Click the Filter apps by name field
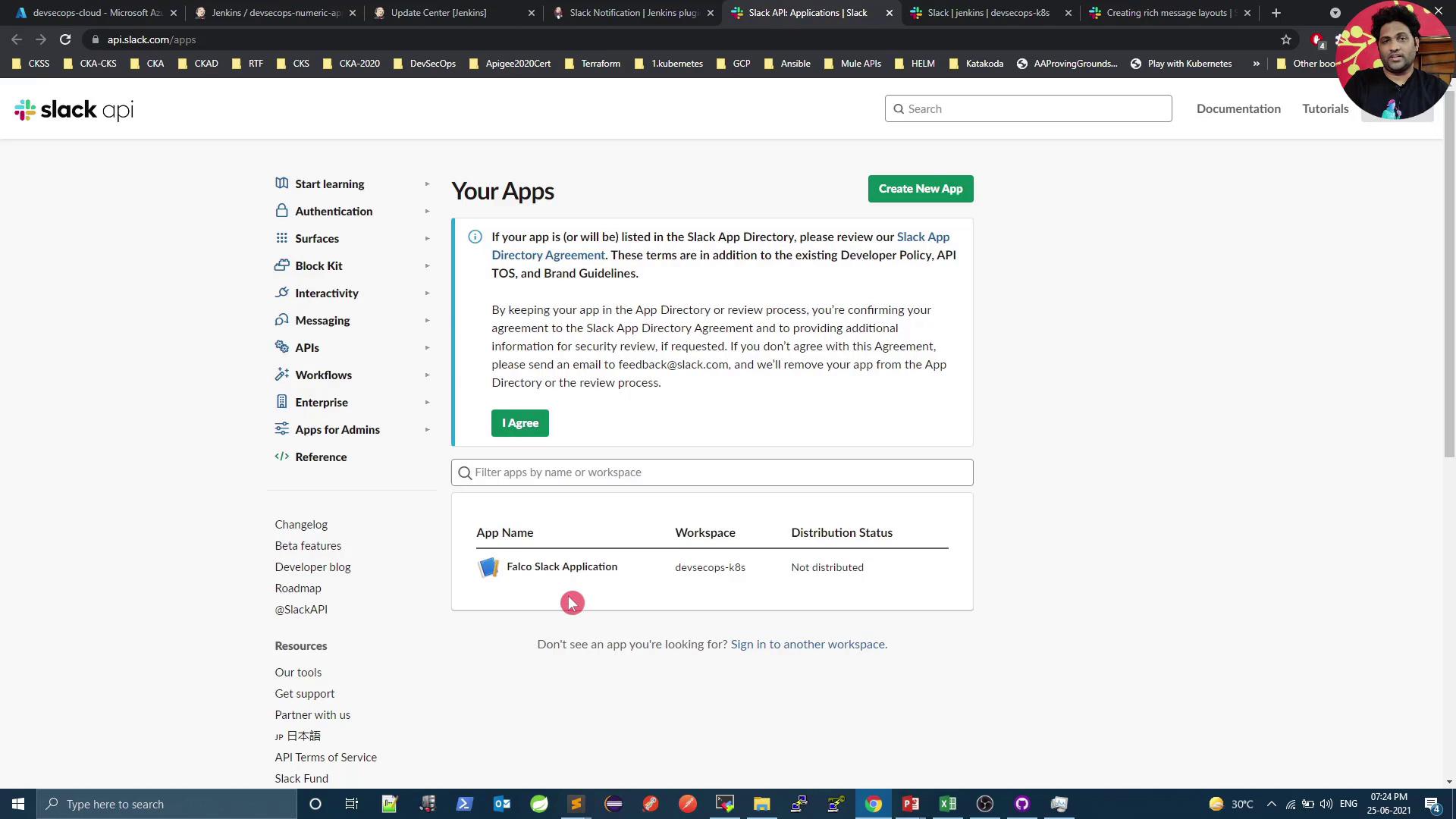 (713, 472)
